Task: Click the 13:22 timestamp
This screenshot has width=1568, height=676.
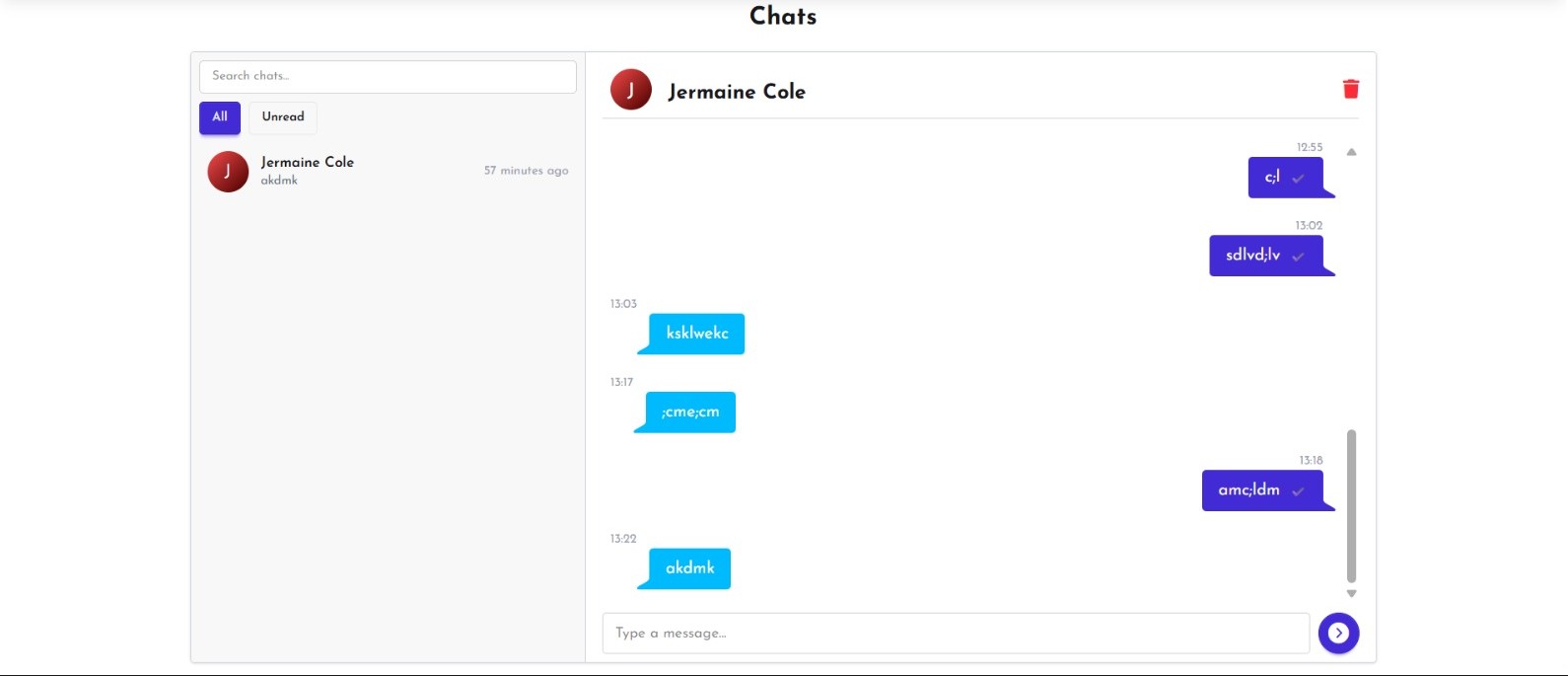Action: click(x=623, y=539)
